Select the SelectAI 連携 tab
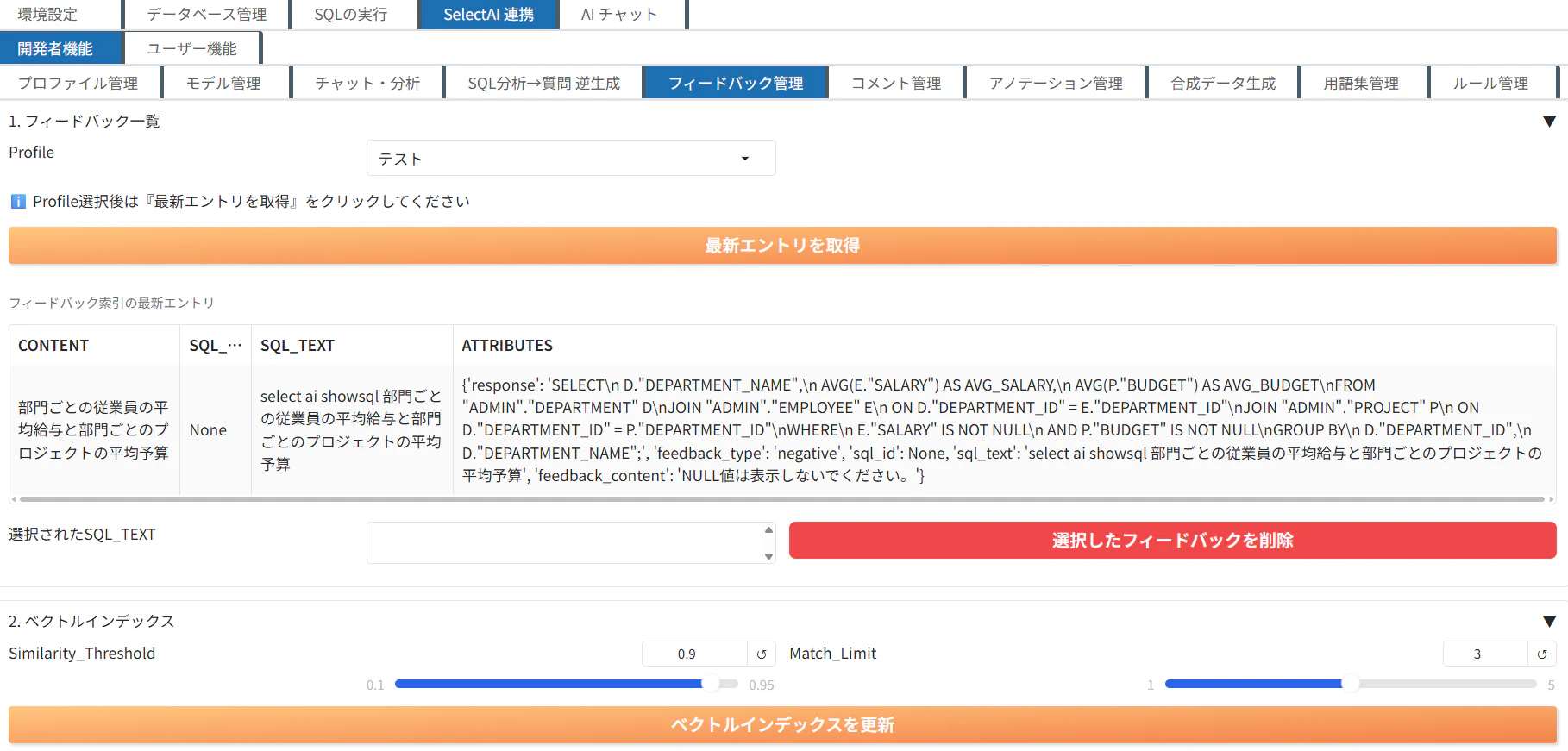1568x751 pixels. [x=488, y=15]
